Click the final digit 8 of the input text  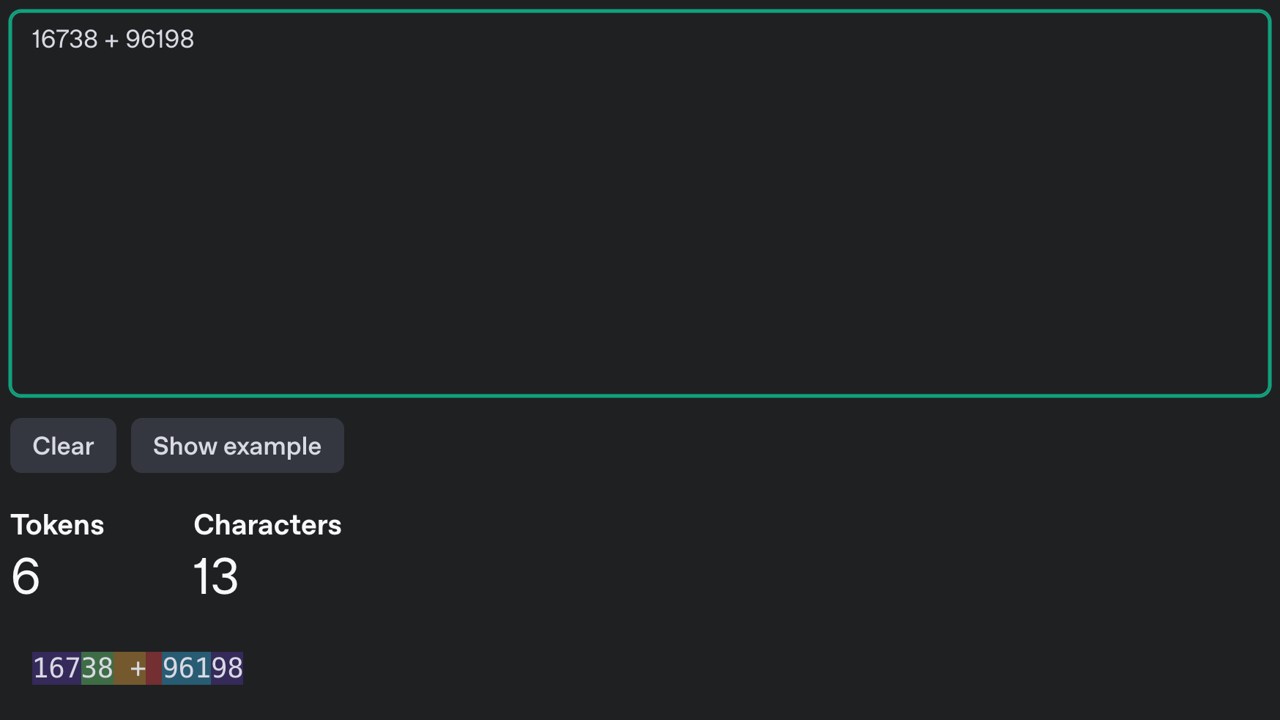(x=187, y=39)
